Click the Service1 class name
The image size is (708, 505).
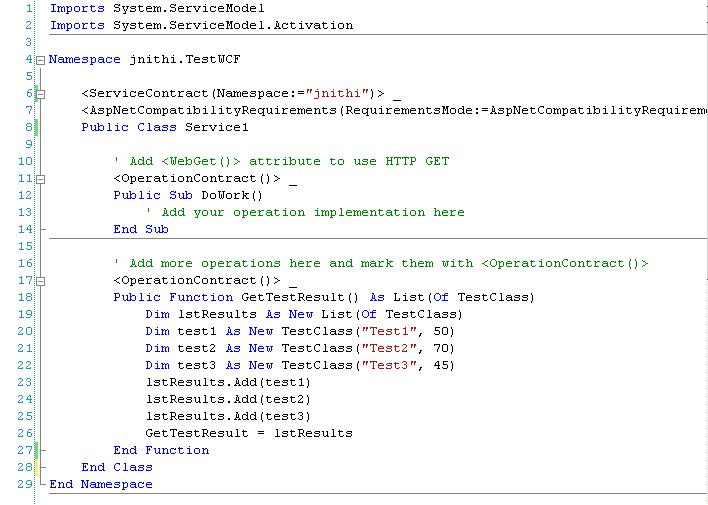217,127
